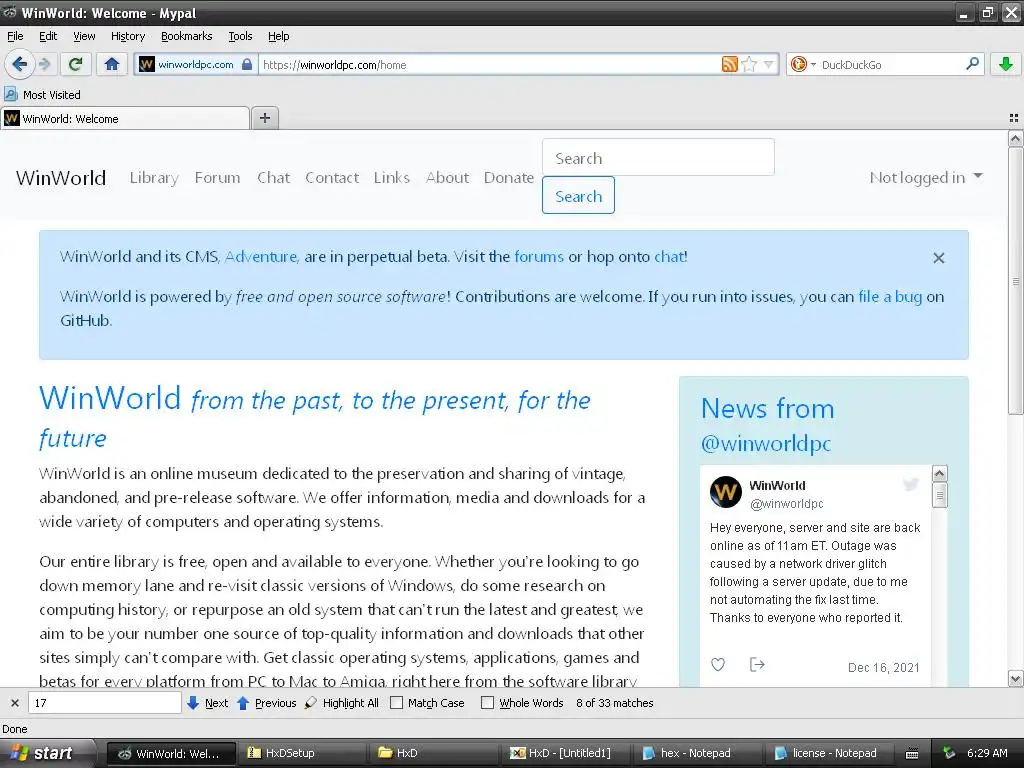The height and width of the screenshot is (768, 1024).
Task: Open the Tools menu
Action: pyautogui.click(x=240, y=36)
